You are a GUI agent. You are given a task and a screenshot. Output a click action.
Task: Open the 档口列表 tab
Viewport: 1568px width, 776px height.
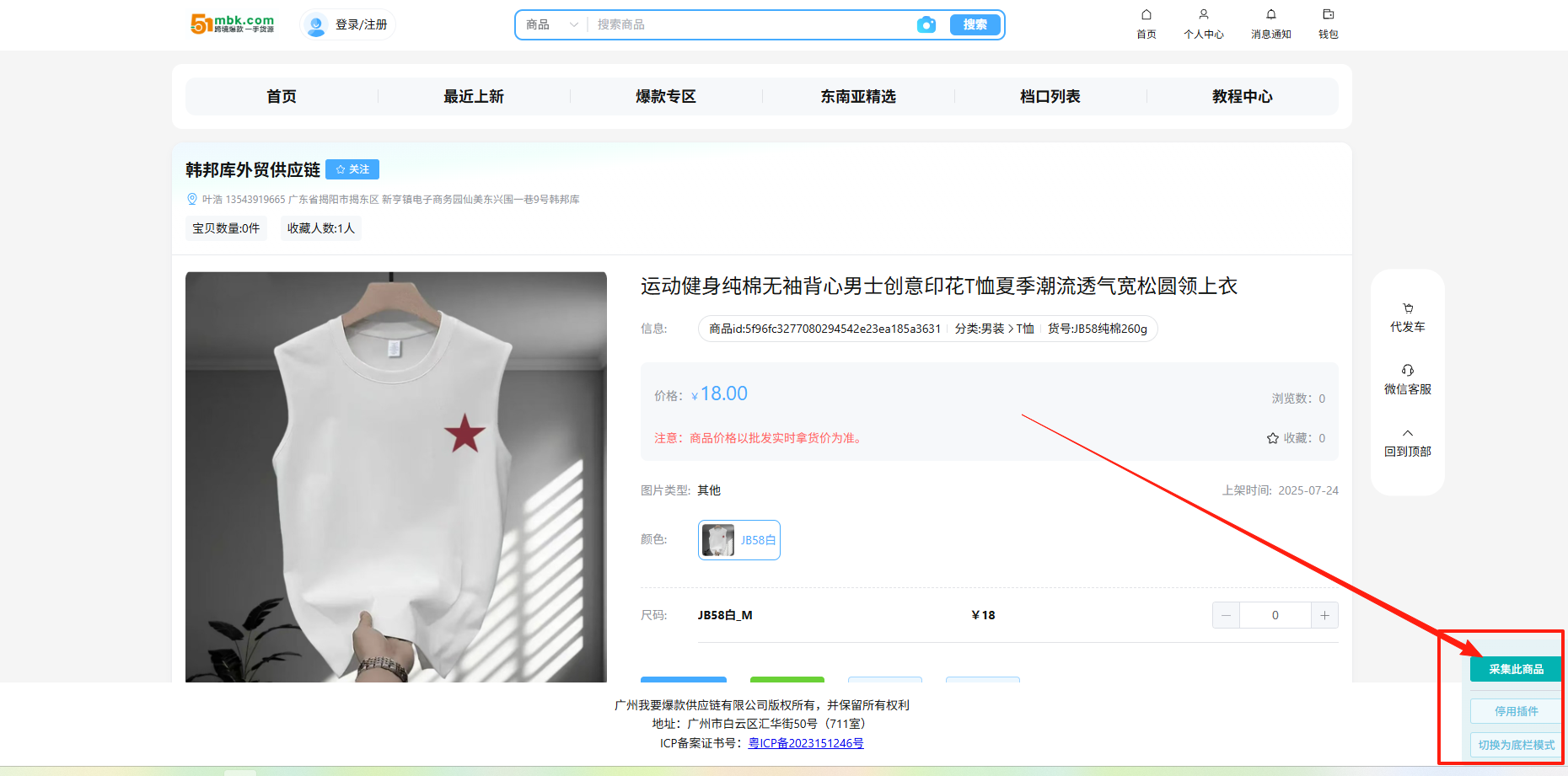pos(1050,96)
